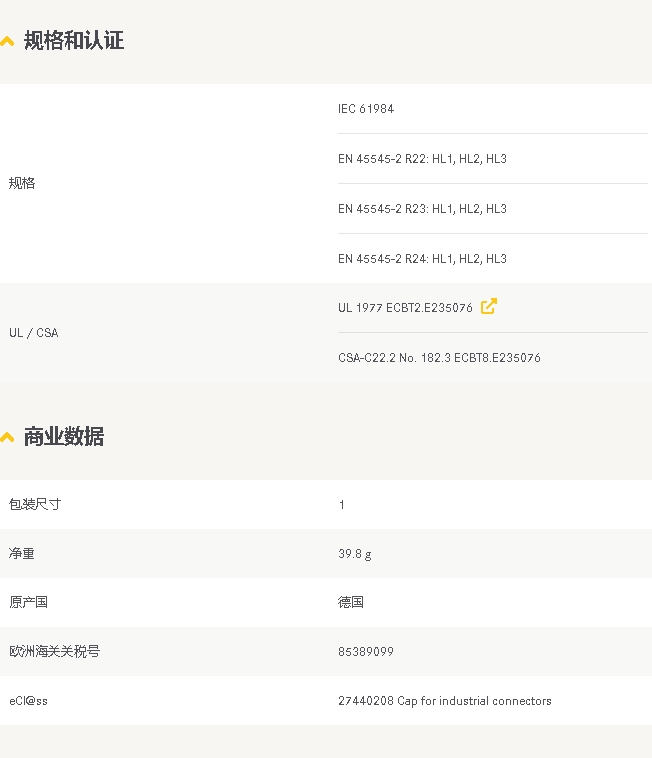This screenshot has width=652, height=758.
Task: Select the net weight value 39.8 g
Action: coord(355,554)
